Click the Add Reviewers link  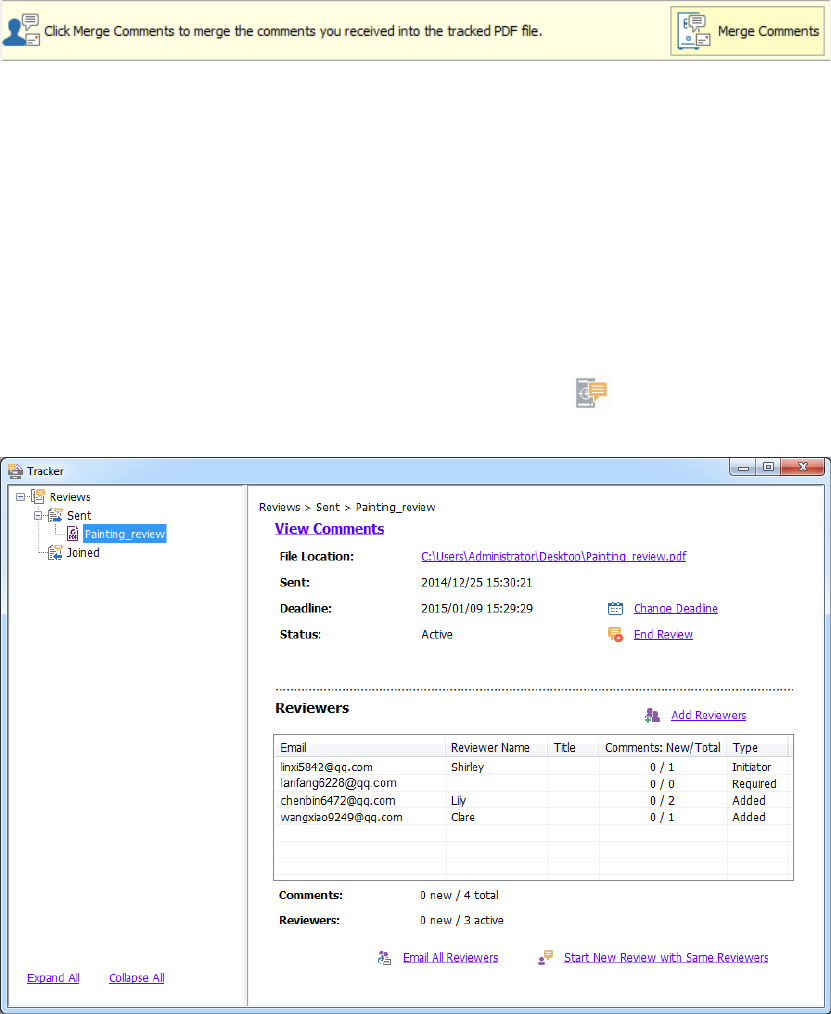709,715
